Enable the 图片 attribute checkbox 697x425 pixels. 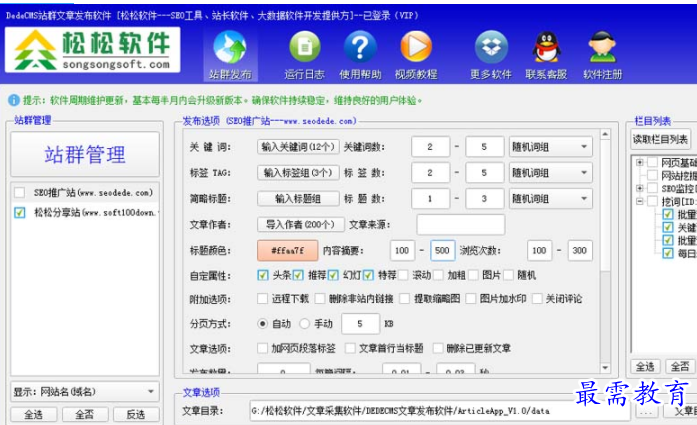(x=473, y=275)
